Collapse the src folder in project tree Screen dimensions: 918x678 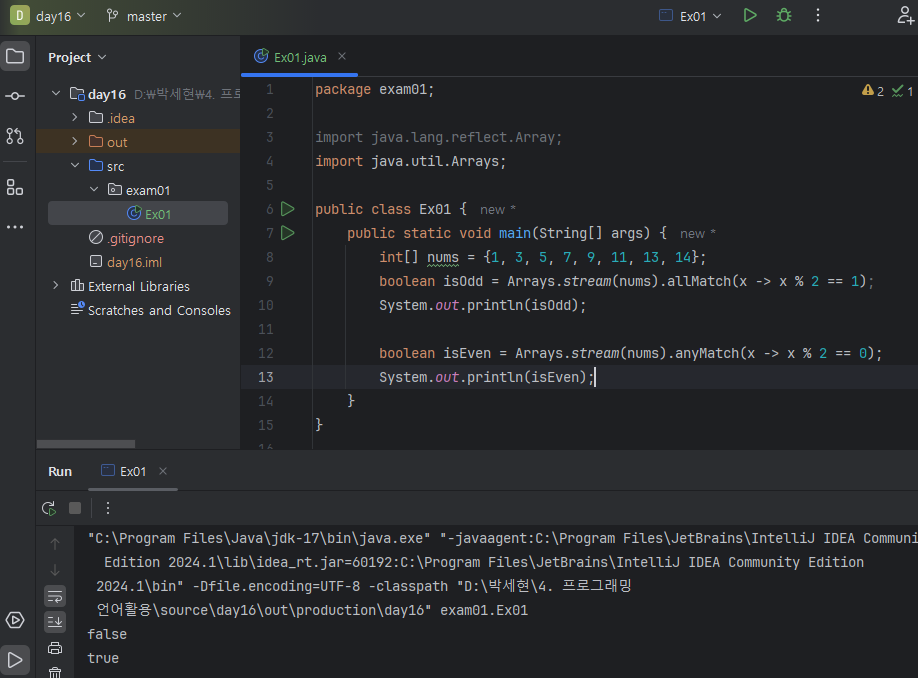coord(75,166)
